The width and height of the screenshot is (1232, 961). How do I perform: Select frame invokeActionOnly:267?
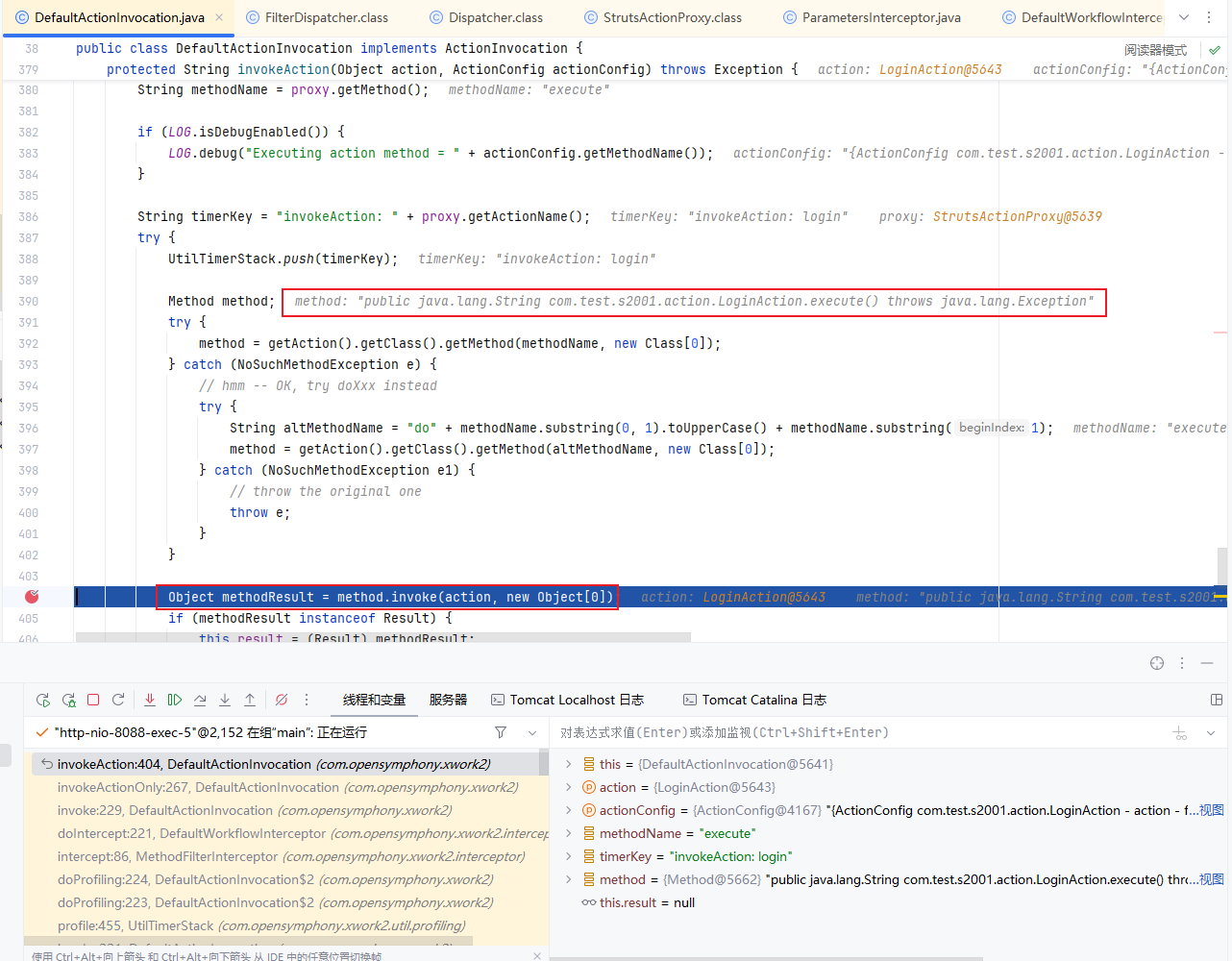coord(286,787)
